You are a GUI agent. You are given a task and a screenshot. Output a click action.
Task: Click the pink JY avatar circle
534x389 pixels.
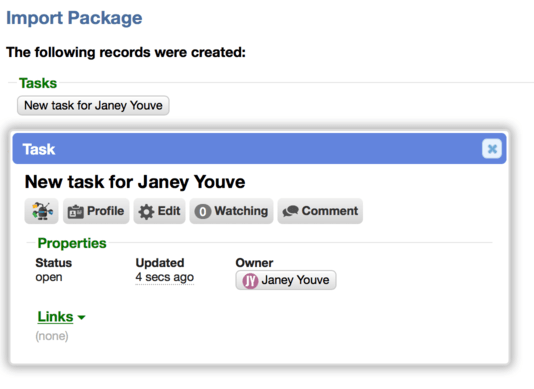250,281
